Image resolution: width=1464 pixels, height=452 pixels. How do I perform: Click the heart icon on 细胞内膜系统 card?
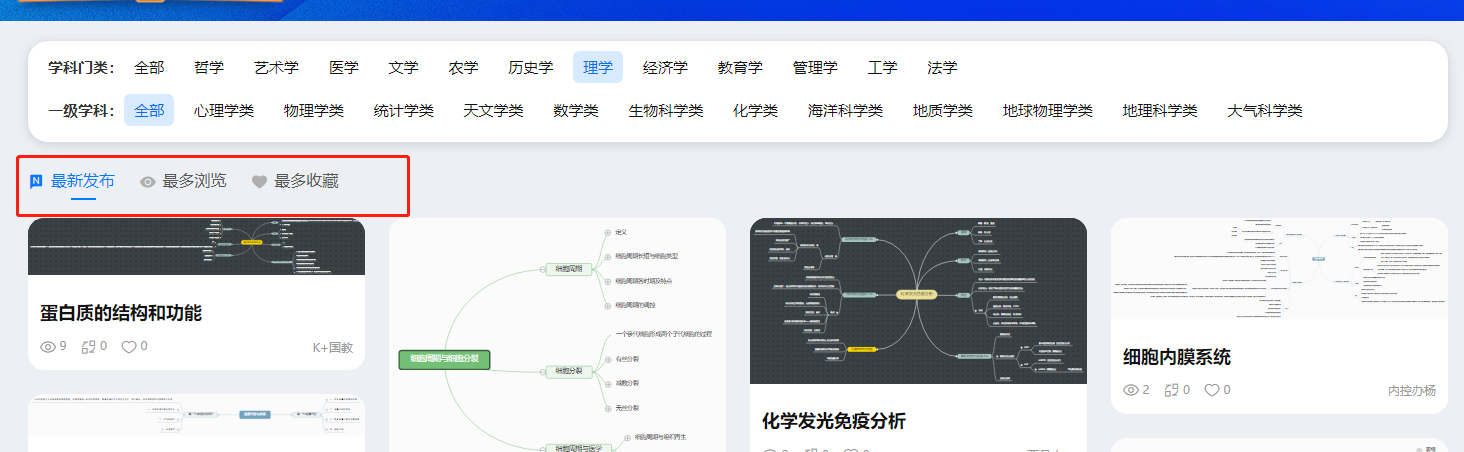(1211, 390)
